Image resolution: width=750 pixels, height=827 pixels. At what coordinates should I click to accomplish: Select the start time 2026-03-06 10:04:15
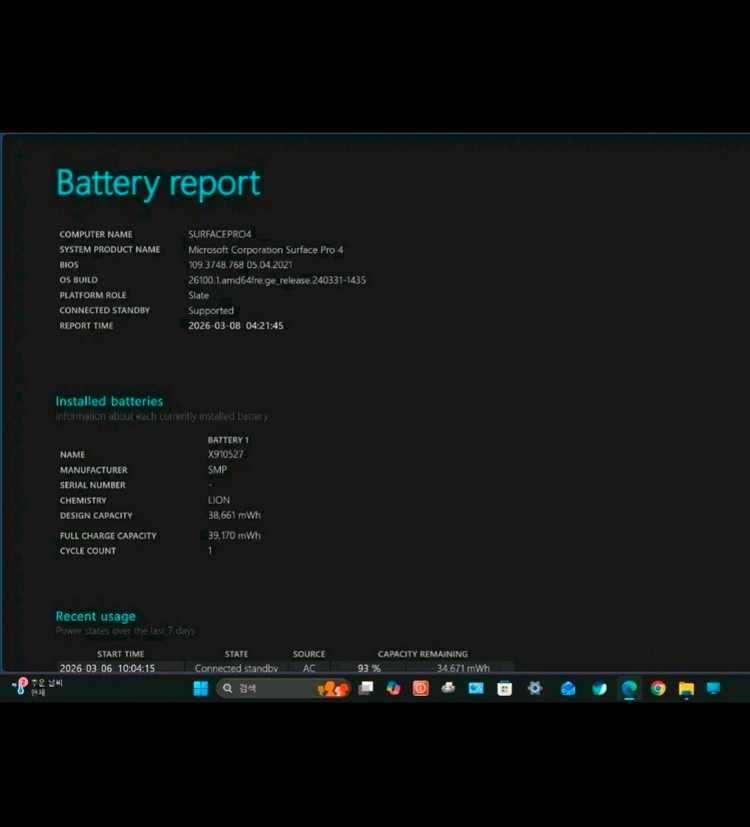pos(108,668)
